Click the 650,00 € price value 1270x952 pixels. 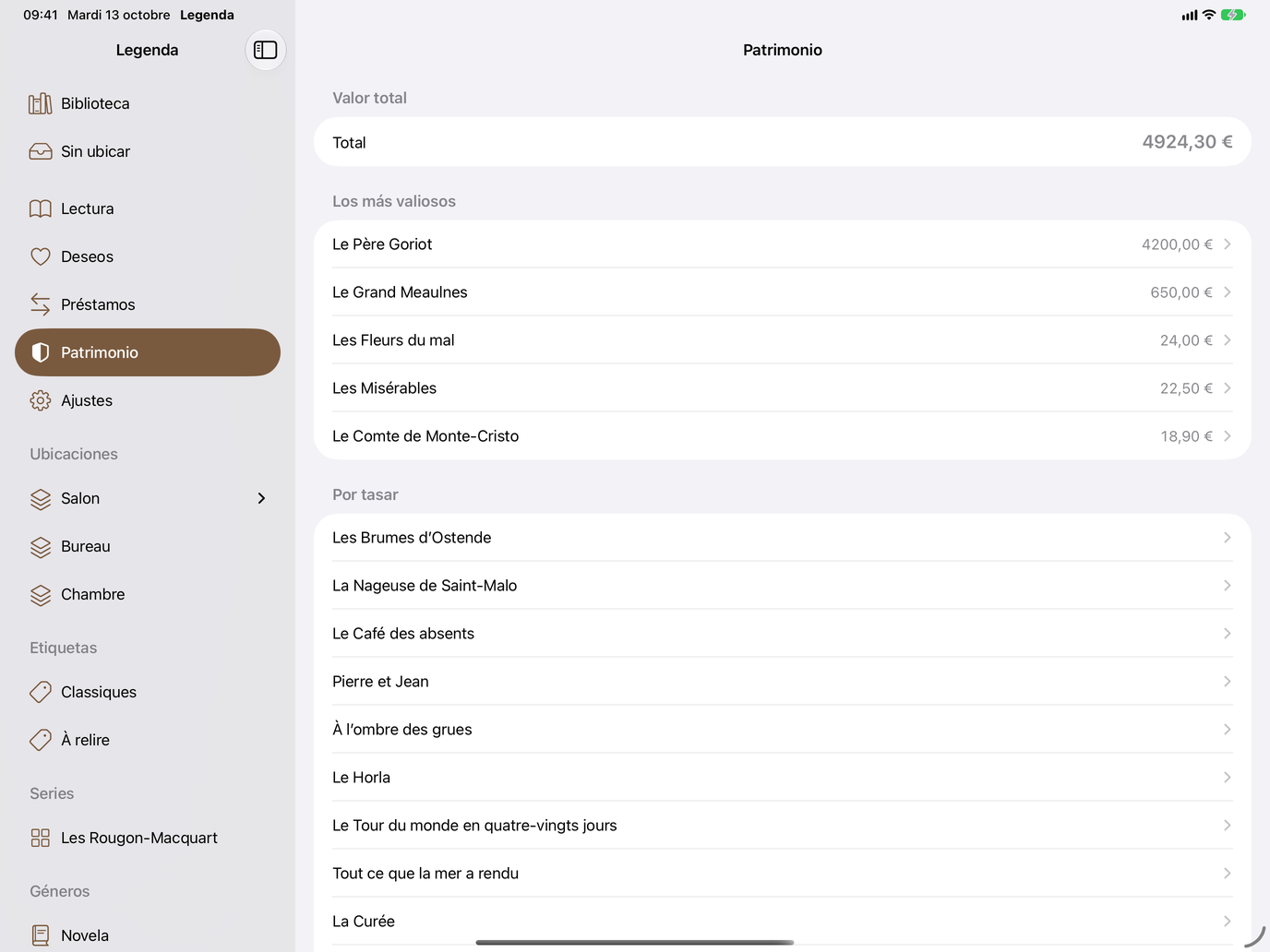(x=1181, y=292)
